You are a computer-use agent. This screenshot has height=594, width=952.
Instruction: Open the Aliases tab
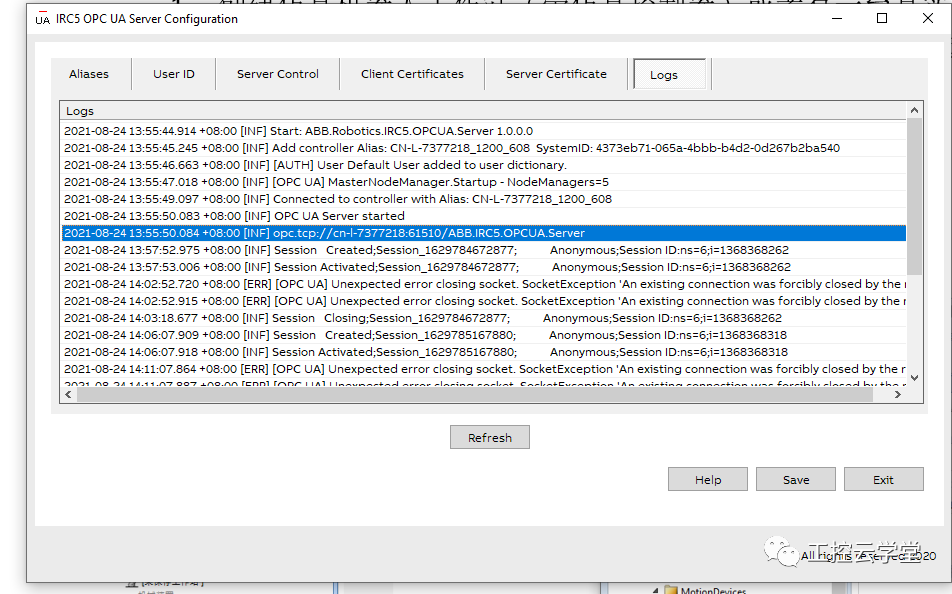tap(89, 74)
